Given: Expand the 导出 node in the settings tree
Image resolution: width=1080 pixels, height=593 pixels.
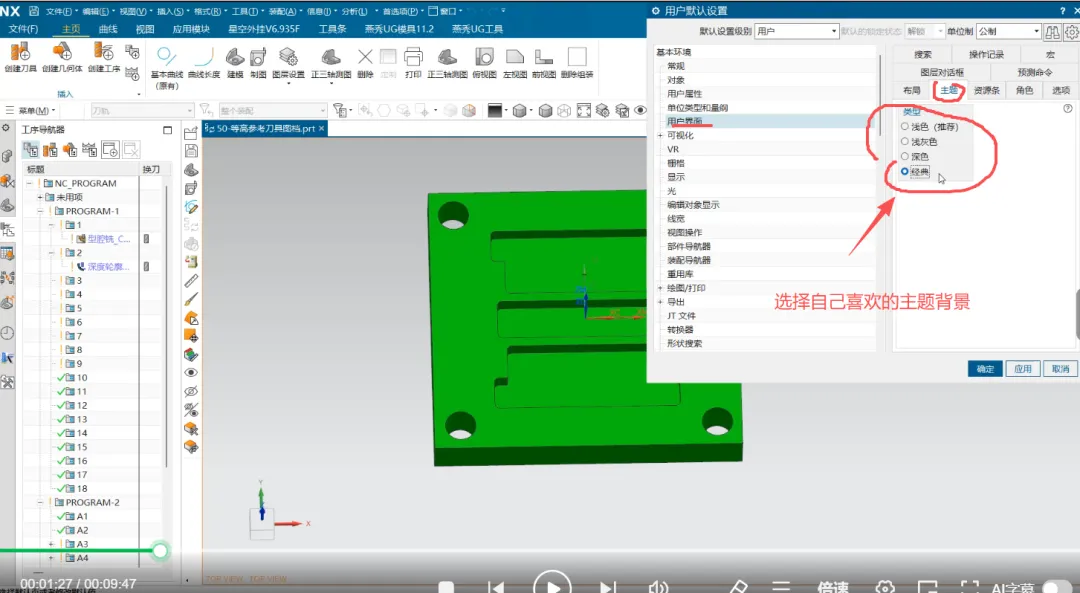Looking at the screenshot, I should (660, 302).
